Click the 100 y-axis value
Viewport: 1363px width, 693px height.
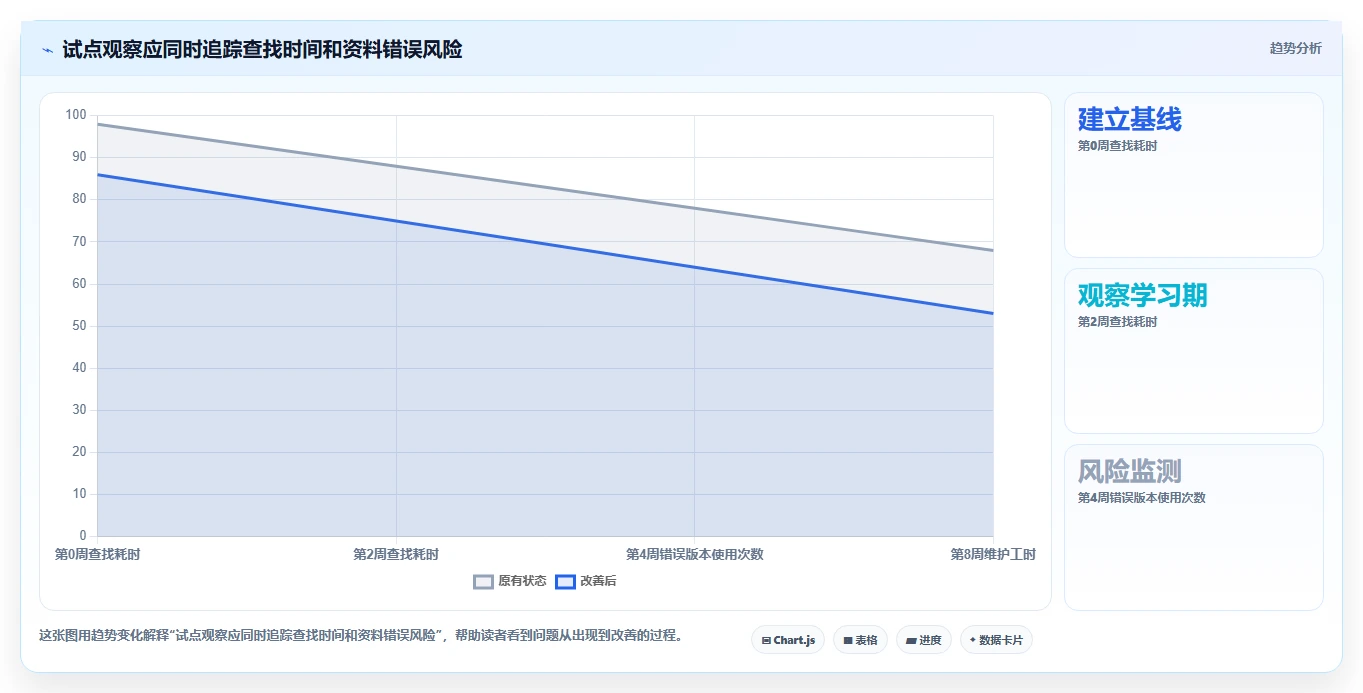click(x=76, y=115)
